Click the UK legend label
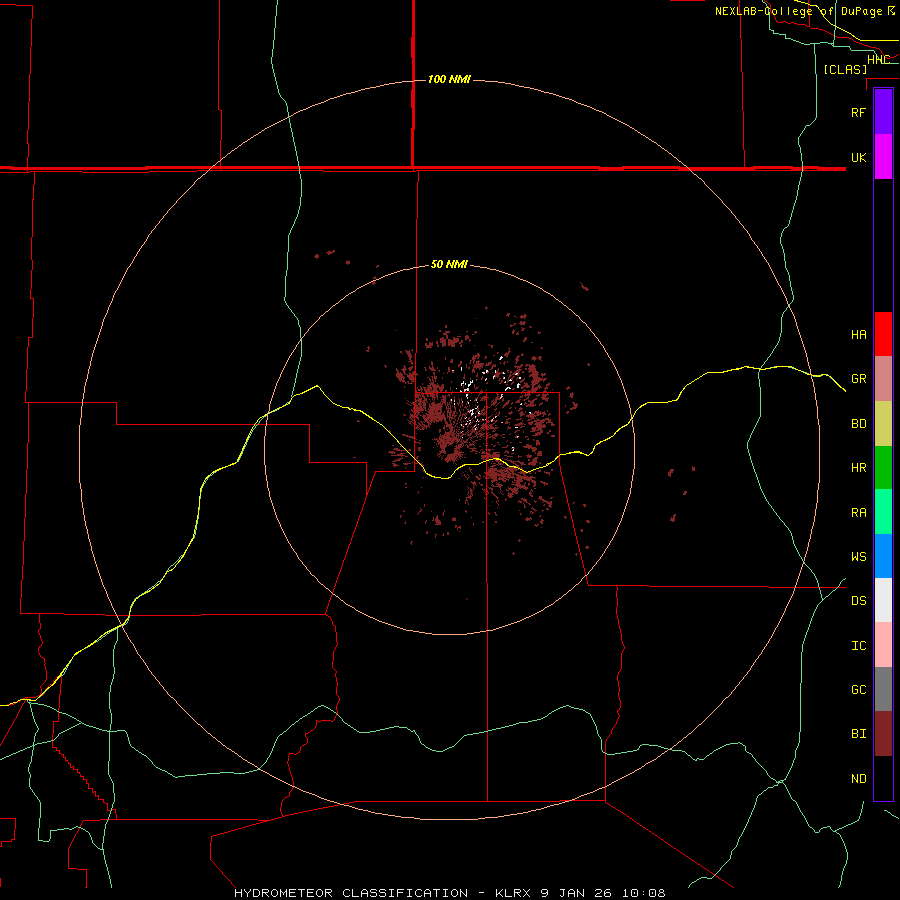 click(x=858, y=157)
